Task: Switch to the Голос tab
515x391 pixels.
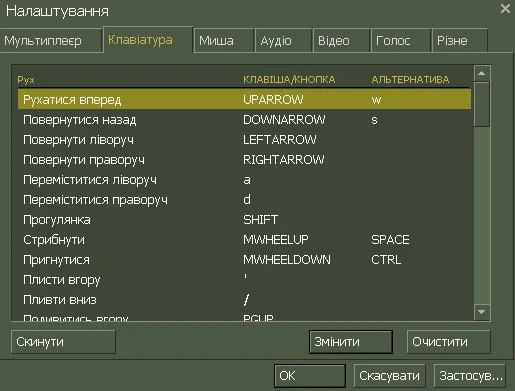Action: pos(401,41)
